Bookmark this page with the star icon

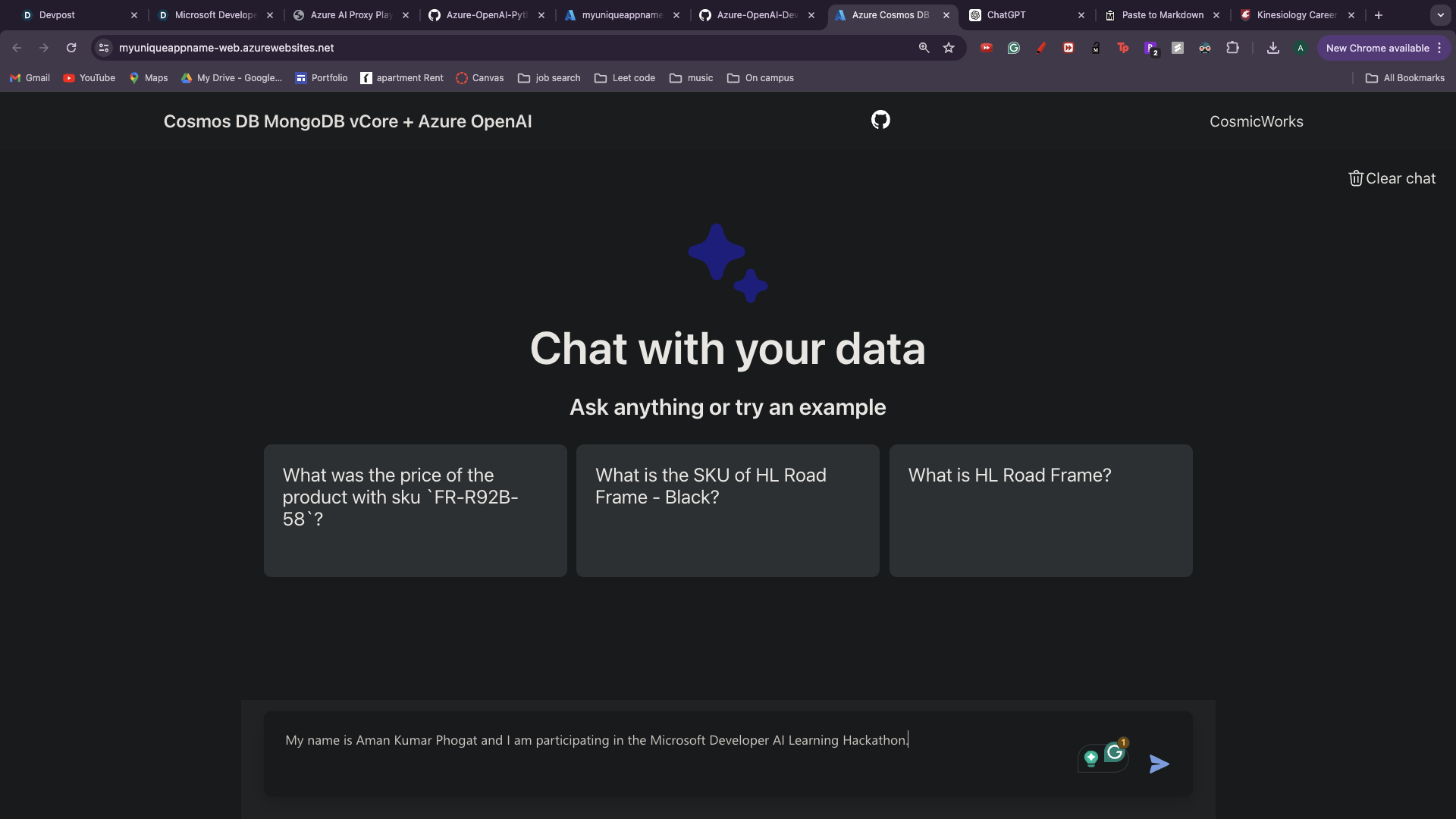click(949, 48)
